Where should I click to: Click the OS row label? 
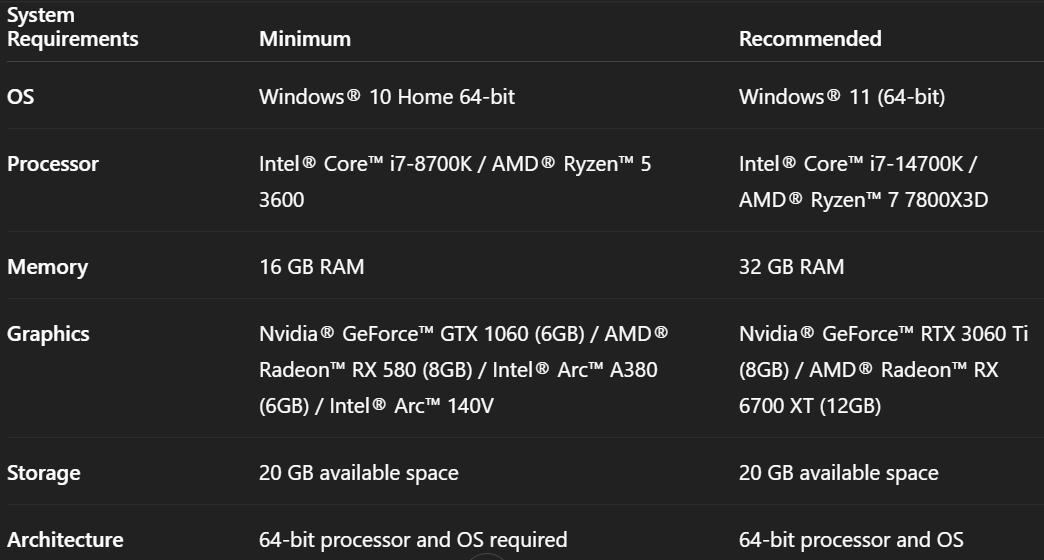tap(21, 97)
